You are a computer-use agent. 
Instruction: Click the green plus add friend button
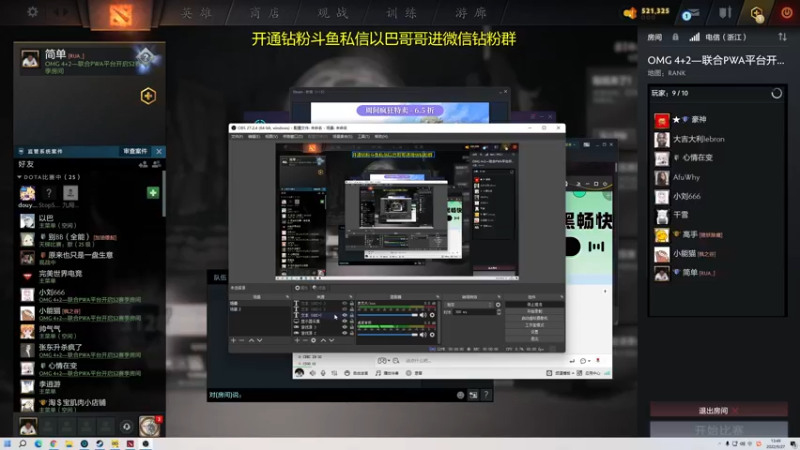pyautogui.click(x=153, y=192)
